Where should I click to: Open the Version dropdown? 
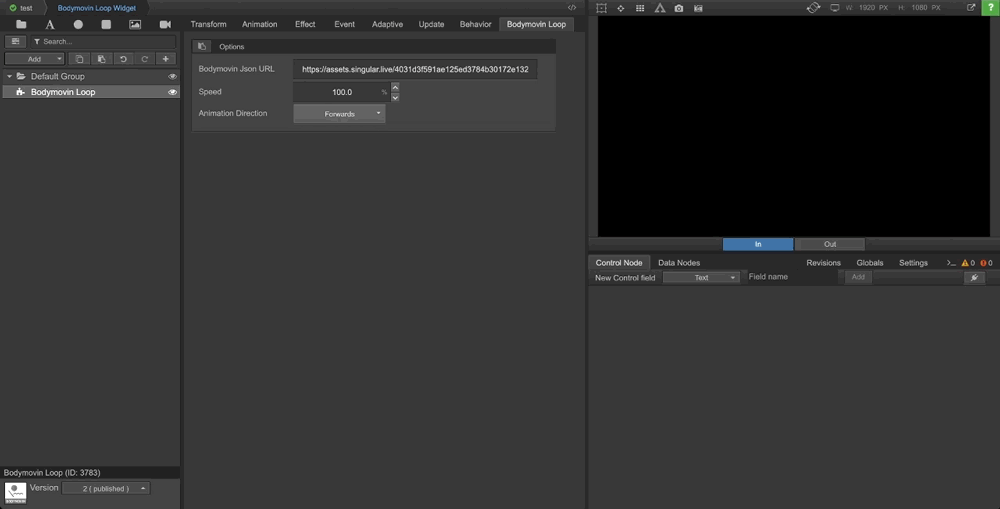[106, 488]
